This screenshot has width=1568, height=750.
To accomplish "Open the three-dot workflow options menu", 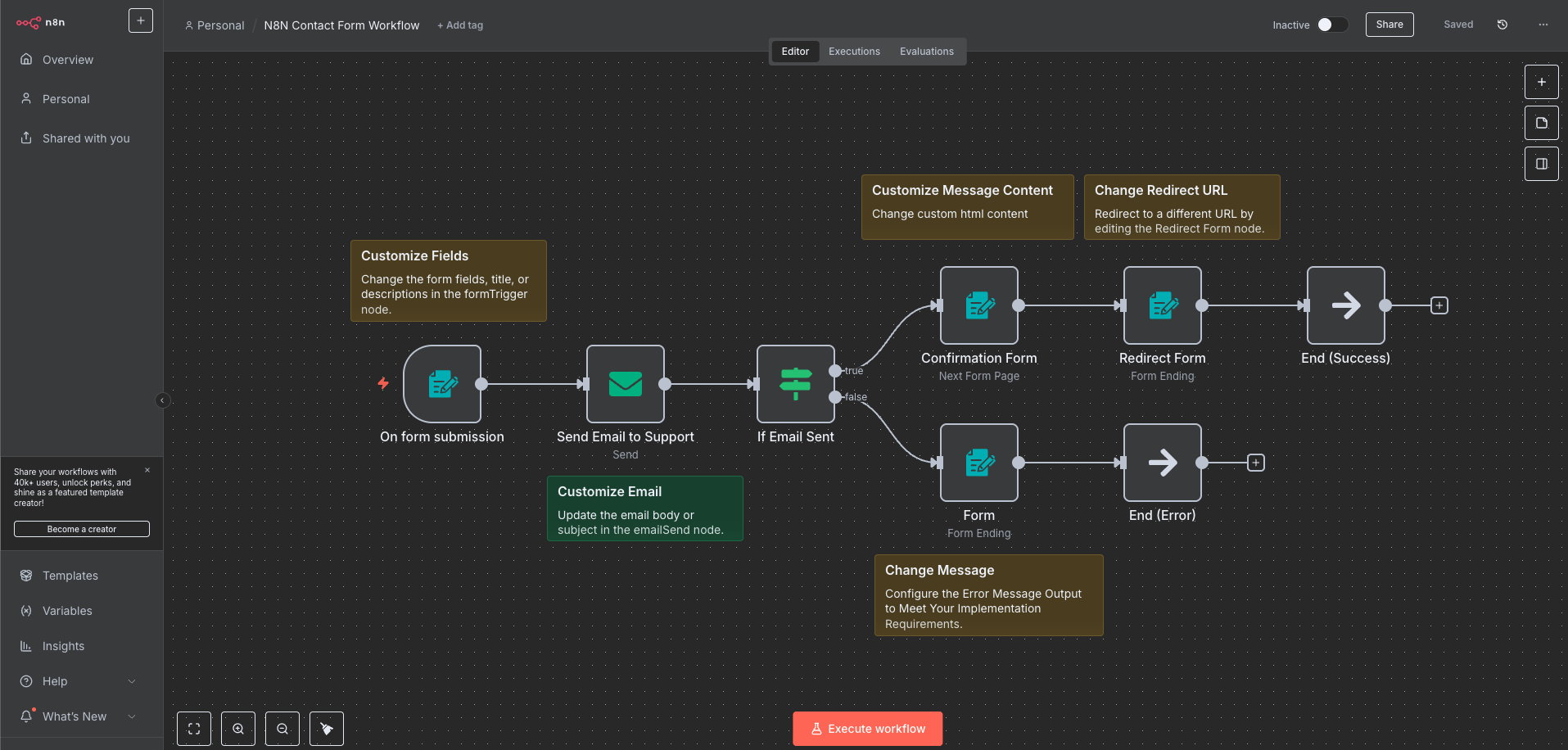I will (1543, 25).
